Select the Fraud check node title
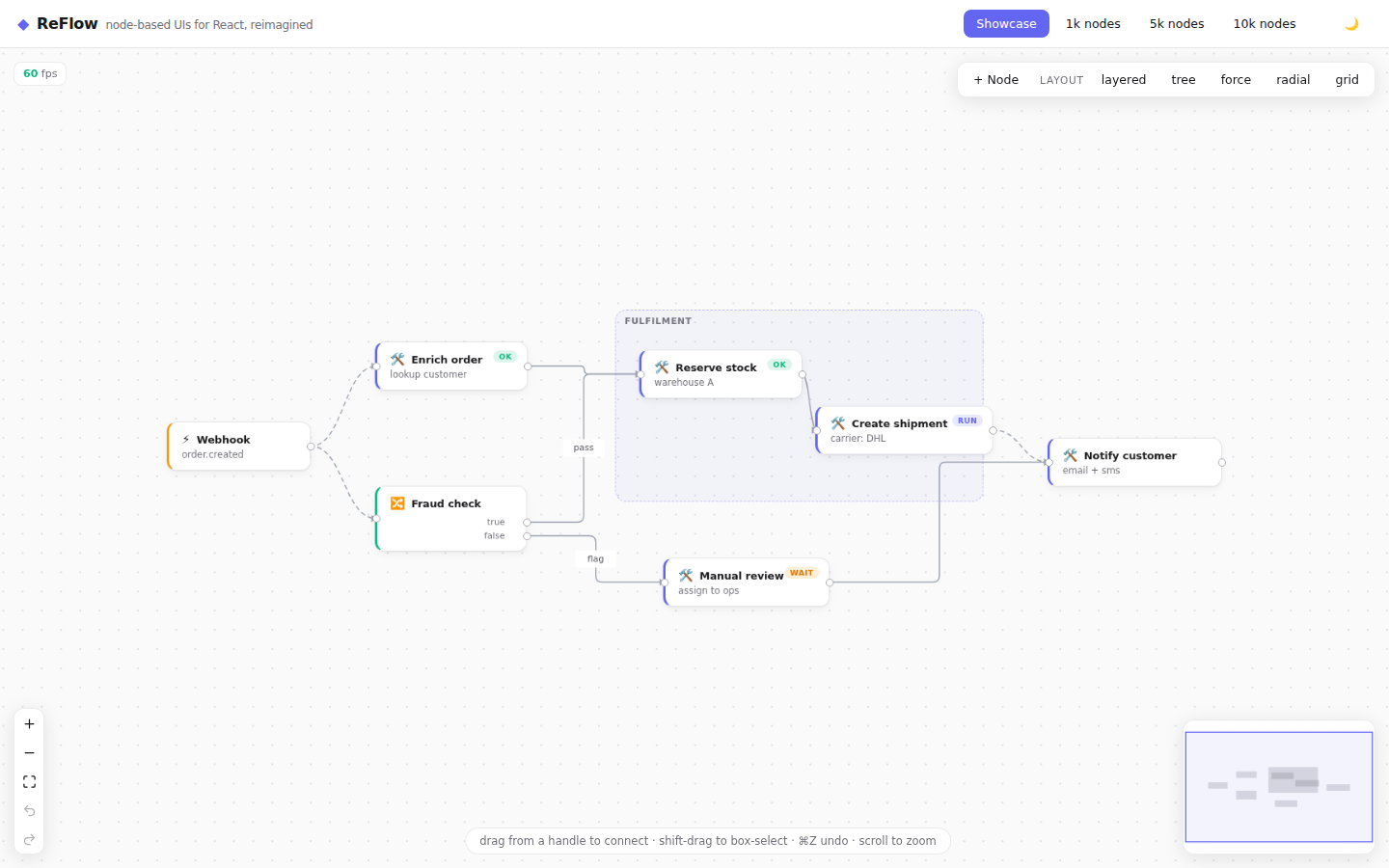 pyautogui.click(x=446, y=503)
